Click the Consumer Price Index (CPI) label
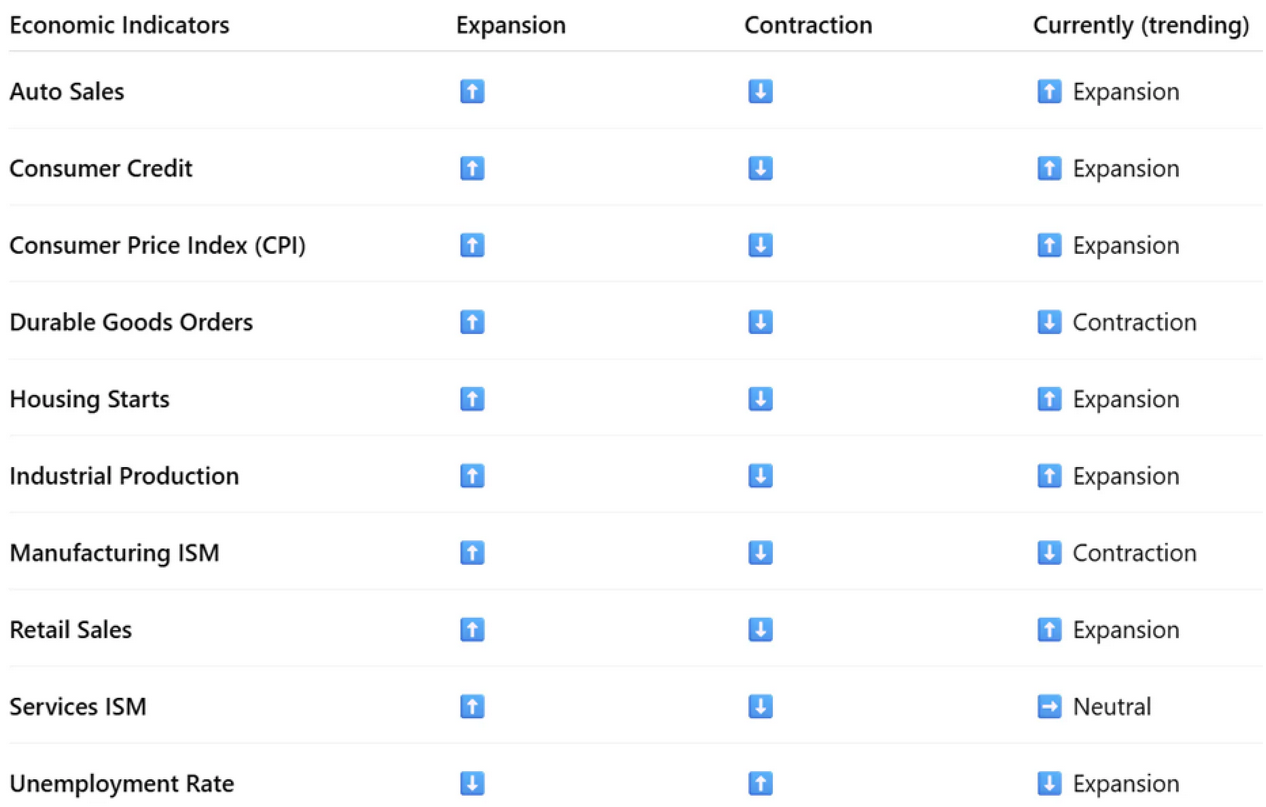This screenshot has height=807, width=1266. click(x=157, y=245)
